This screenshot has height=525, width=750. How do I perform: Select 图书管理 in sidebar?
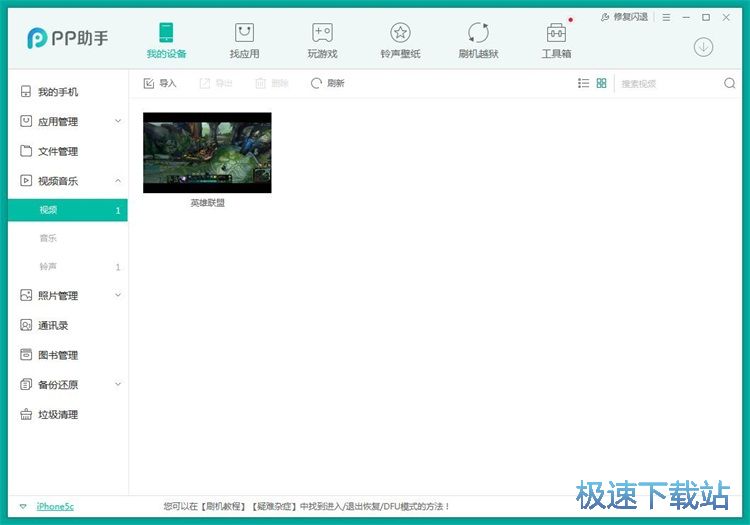(x=68, y=355)
